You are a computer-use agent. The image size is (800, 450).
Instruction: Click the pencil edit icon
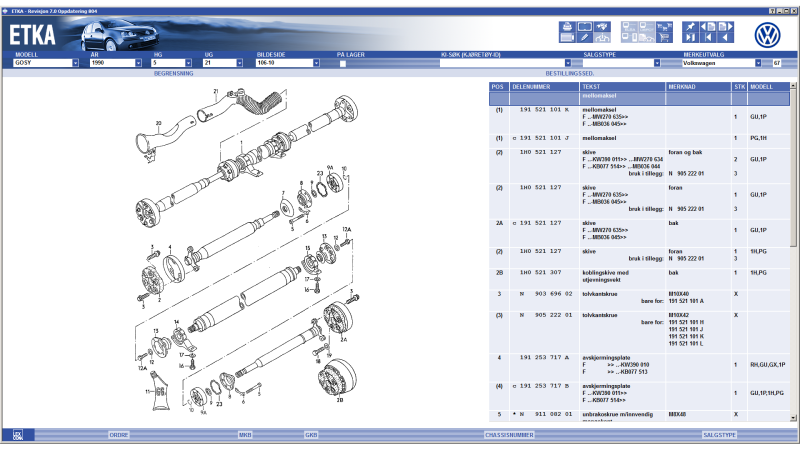[x=586, y=38]
